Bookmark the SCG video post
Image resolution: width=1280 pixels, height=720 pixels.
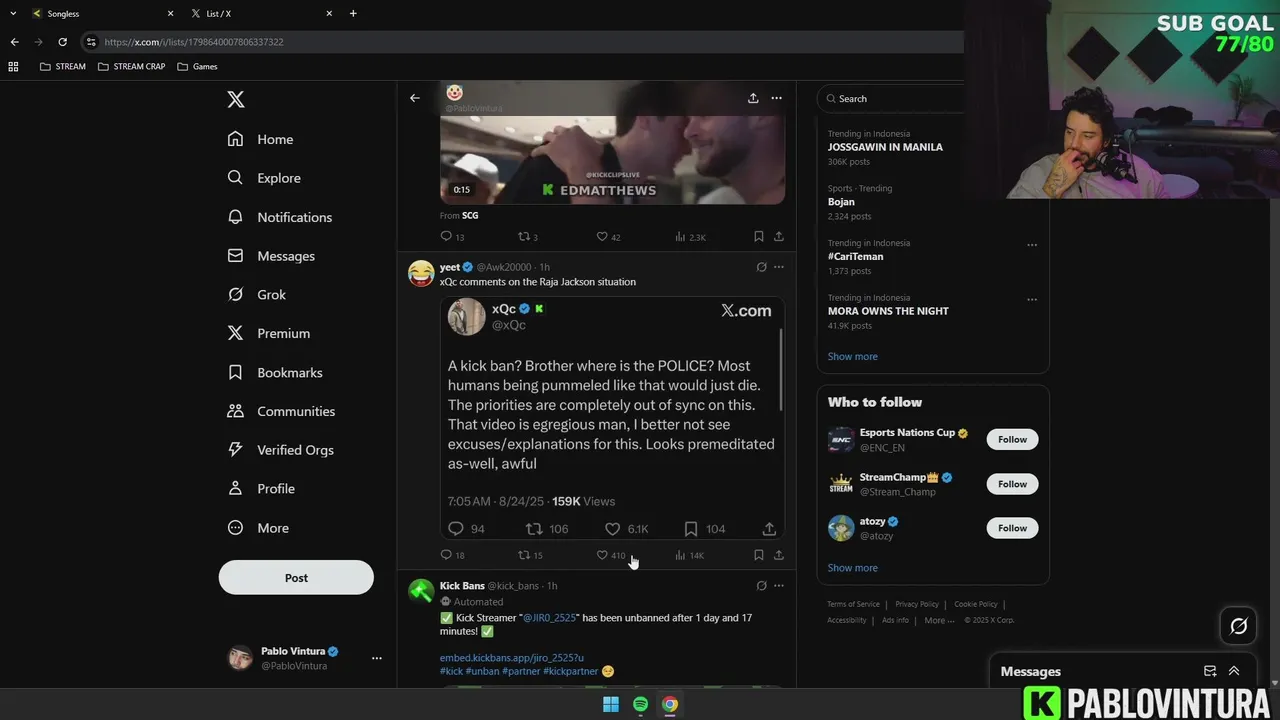(758, 237)
